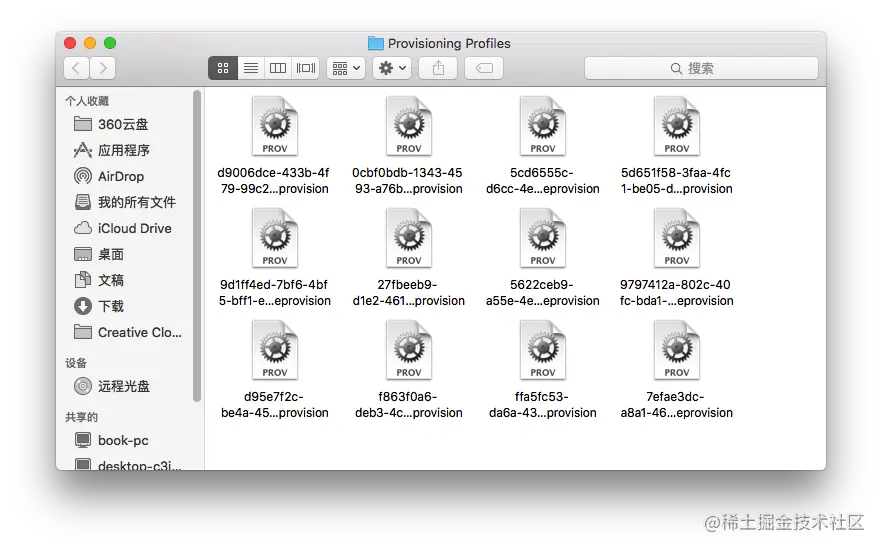
Task: Open the item arrangement dropdown
Action: point(345,68)
